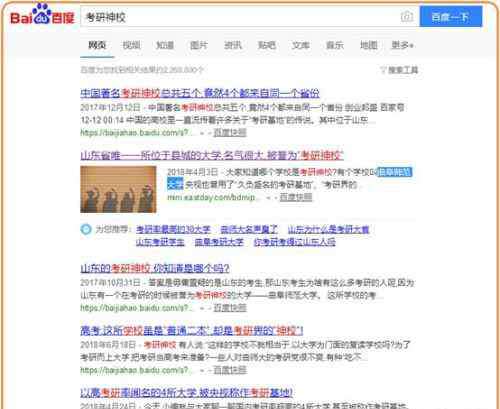Click the Baidu logo
The width and height of the screenshot is (500, 409).
pos(42,15)
